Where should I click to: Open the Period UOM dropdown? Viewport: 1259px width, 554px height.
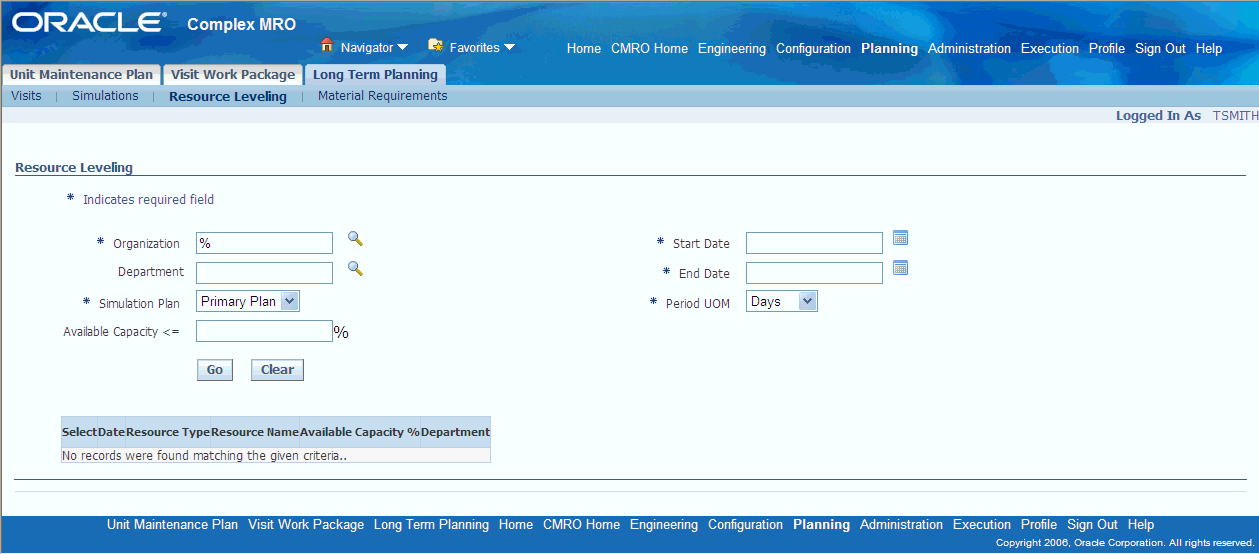pos(782,301)
